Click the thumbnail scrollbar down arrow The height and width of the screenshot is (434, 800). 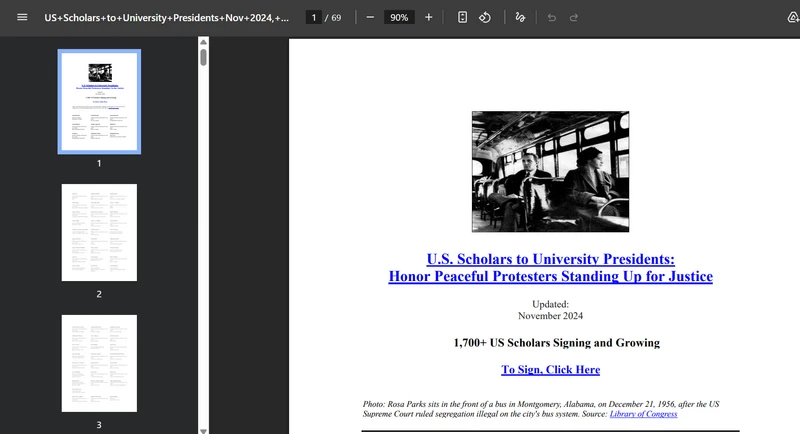(x=204, y=431)
